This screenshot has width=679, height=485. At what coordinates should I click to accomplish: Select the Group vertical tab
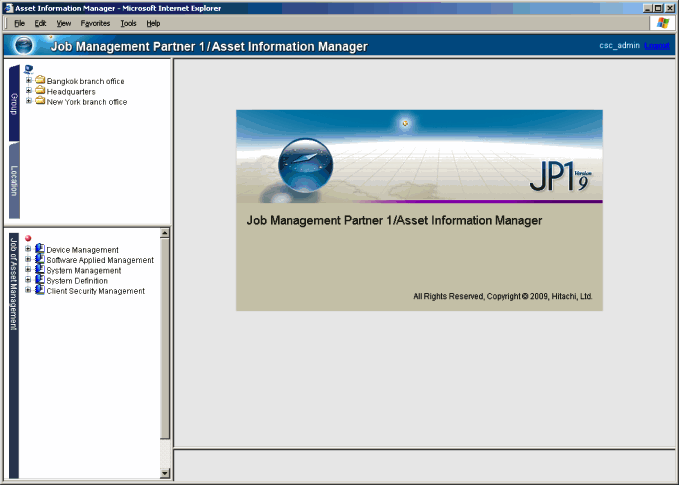(x=14, y=103)
